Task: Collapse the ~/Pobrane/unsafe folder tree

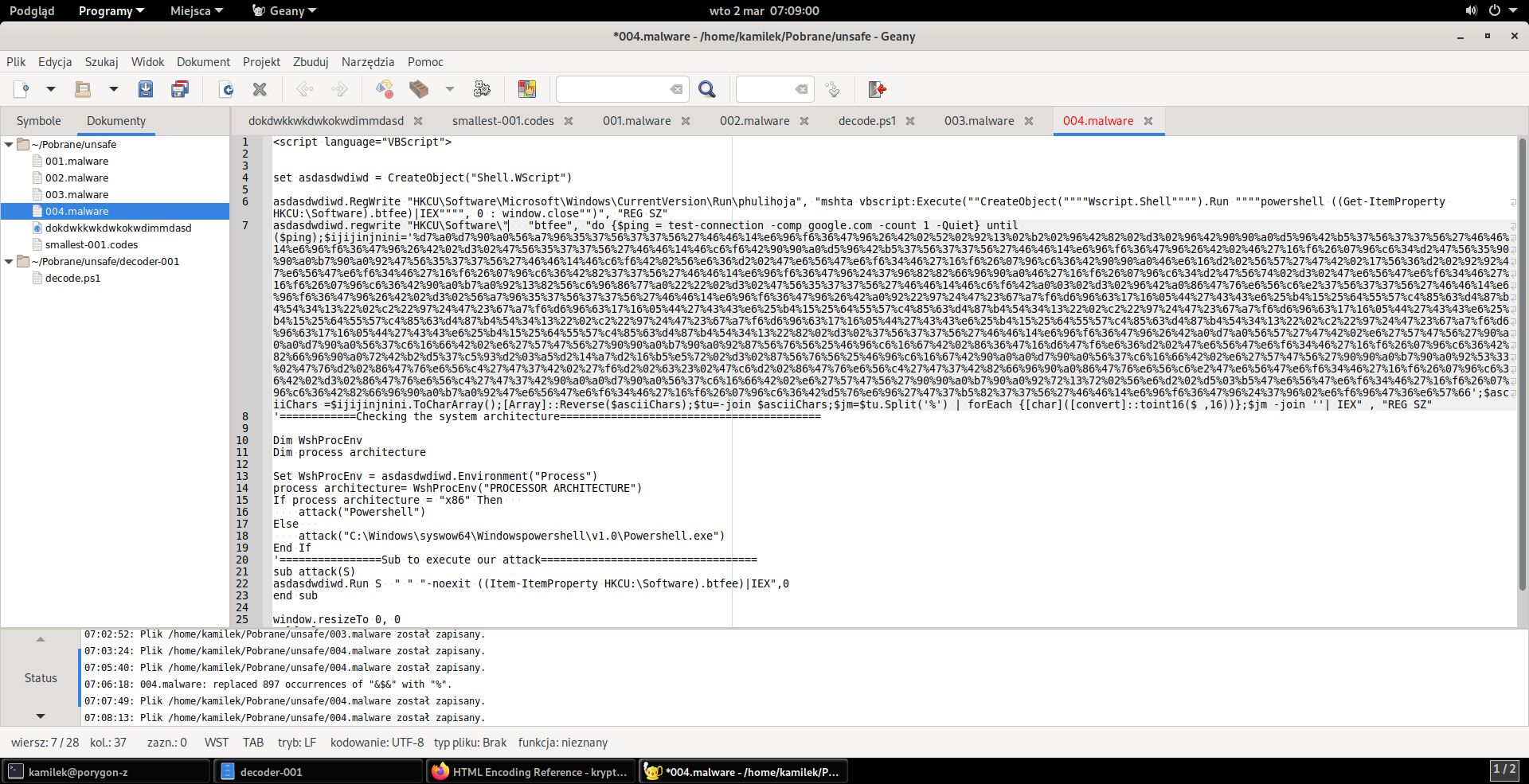Action: click(9, 145)
